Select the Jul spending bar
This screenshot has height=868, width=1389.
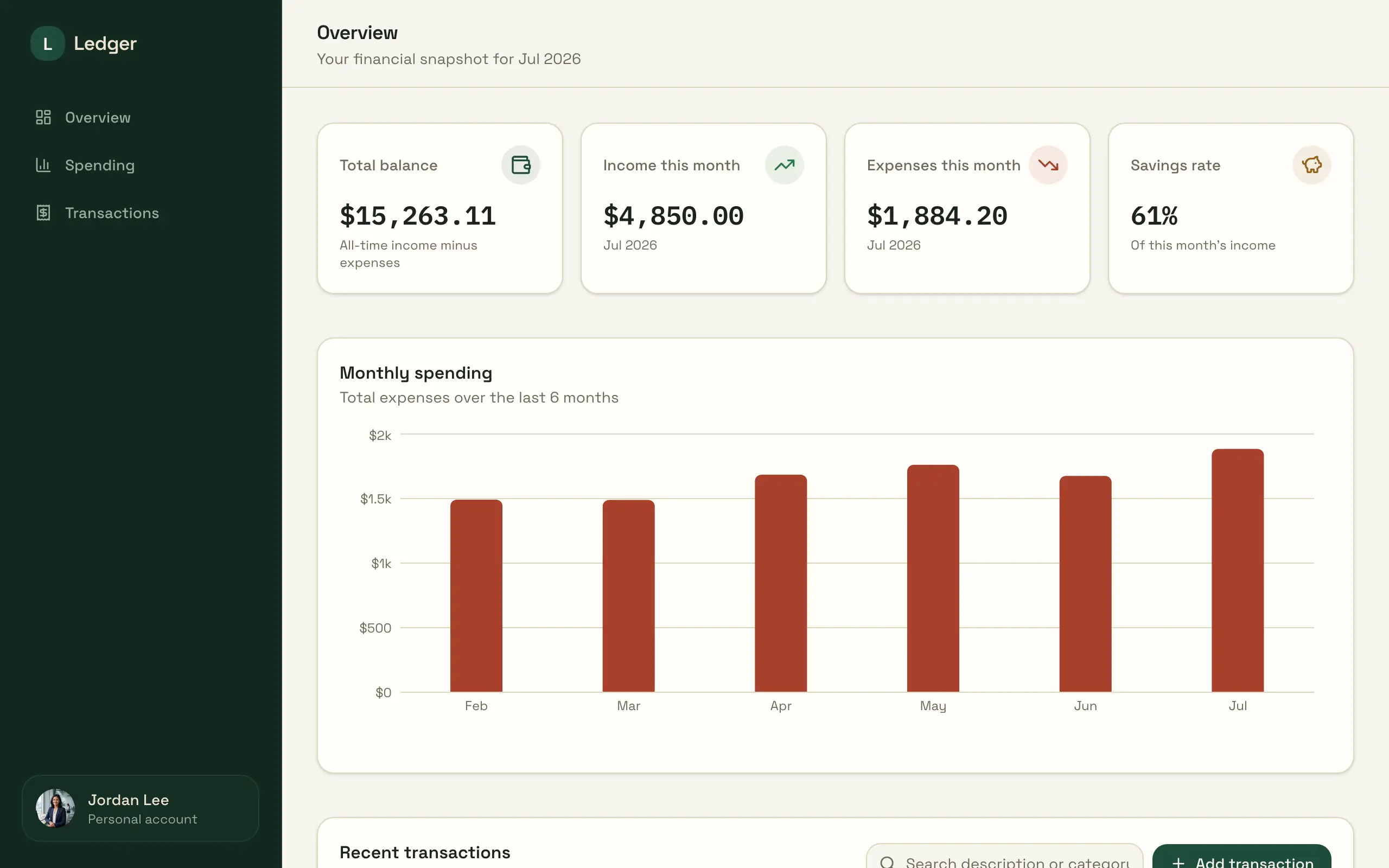[1238, 571]
